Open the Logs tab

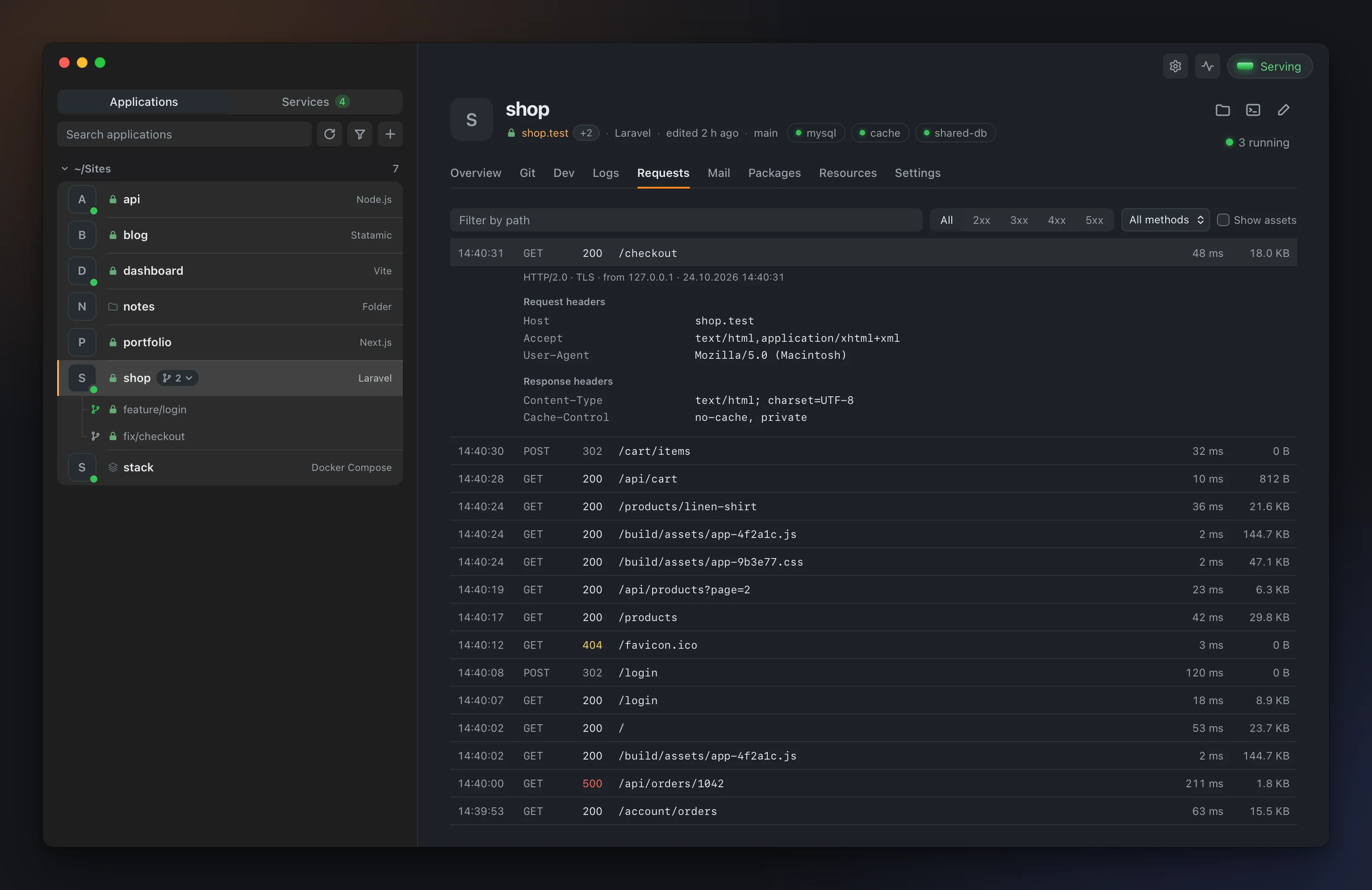605,173
